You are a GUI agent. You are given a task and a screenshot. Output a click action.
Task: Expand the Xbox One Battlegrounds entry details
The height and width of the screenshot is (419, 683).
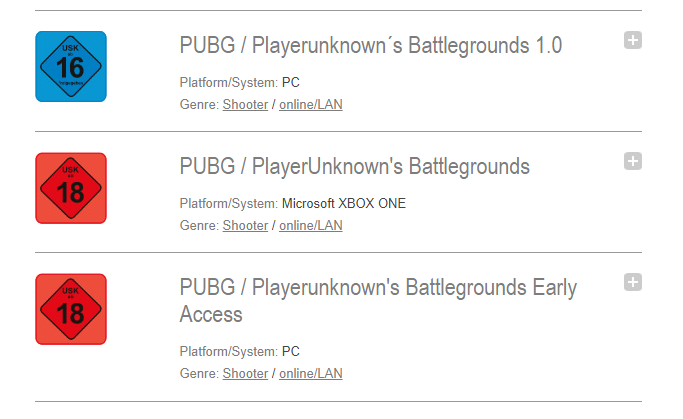click(x=632, y=161)
